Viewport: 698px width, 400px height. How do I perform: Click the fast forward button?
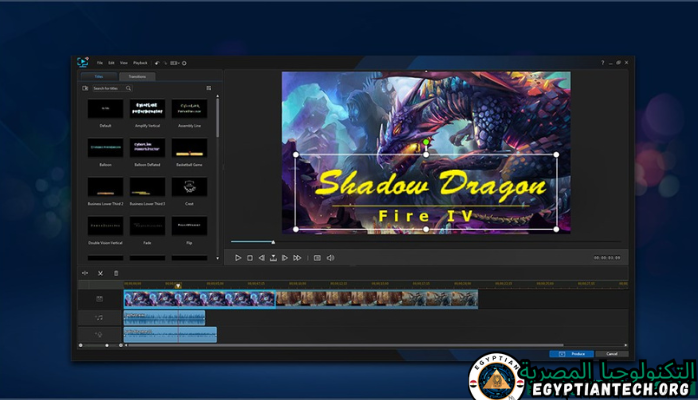point(297,258)
